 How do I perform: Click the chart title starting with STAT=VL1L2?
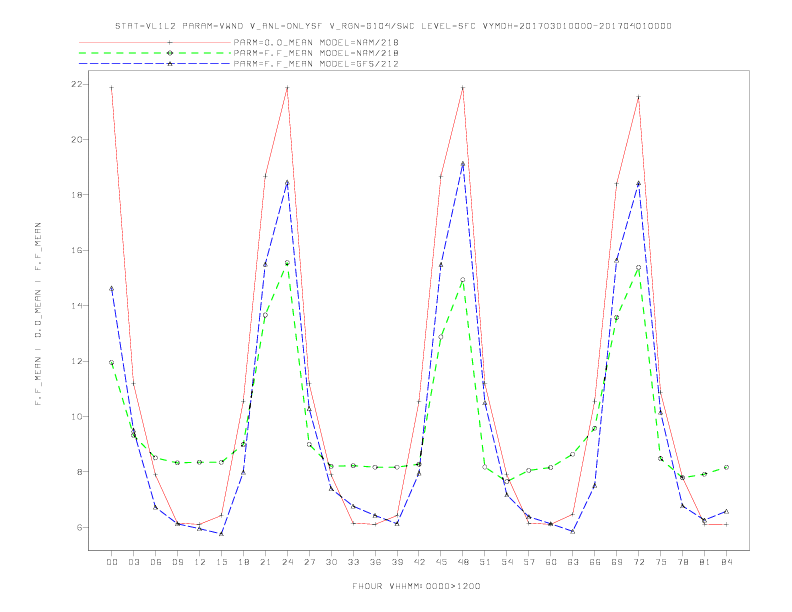393,26
